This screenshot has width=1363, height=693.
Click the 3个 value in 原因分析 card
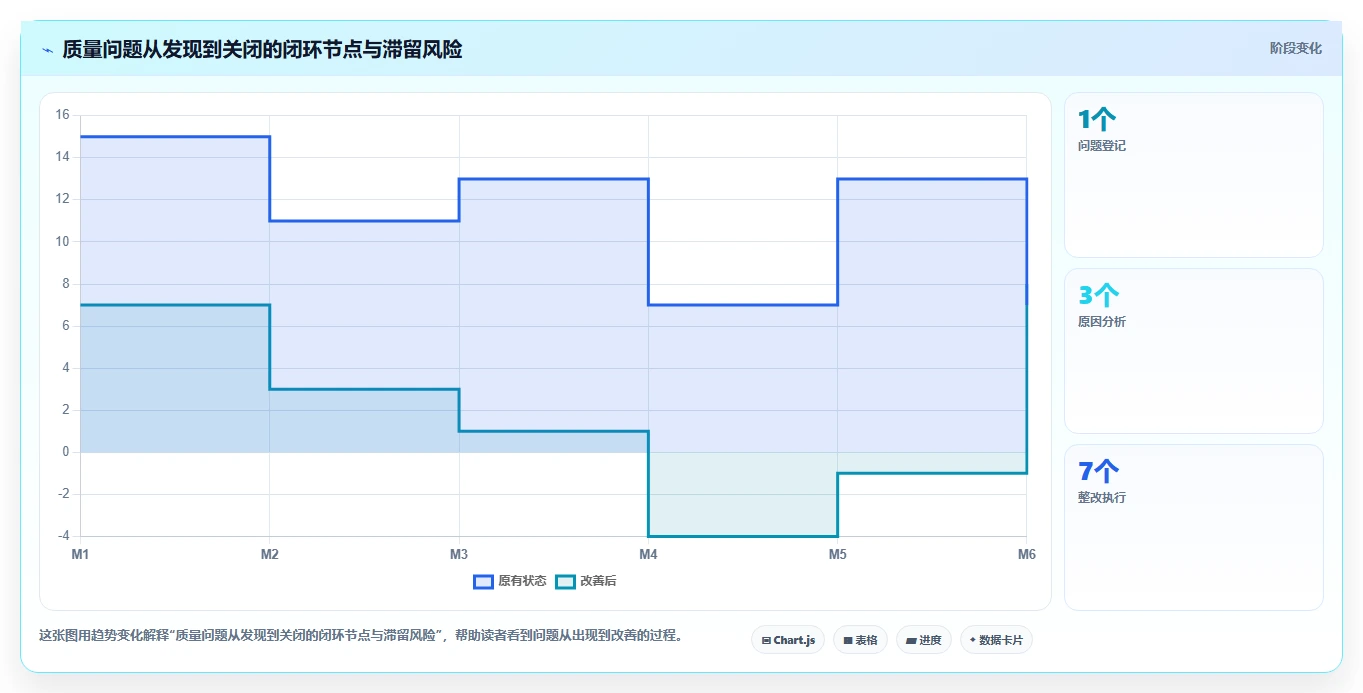point(1099,296)
